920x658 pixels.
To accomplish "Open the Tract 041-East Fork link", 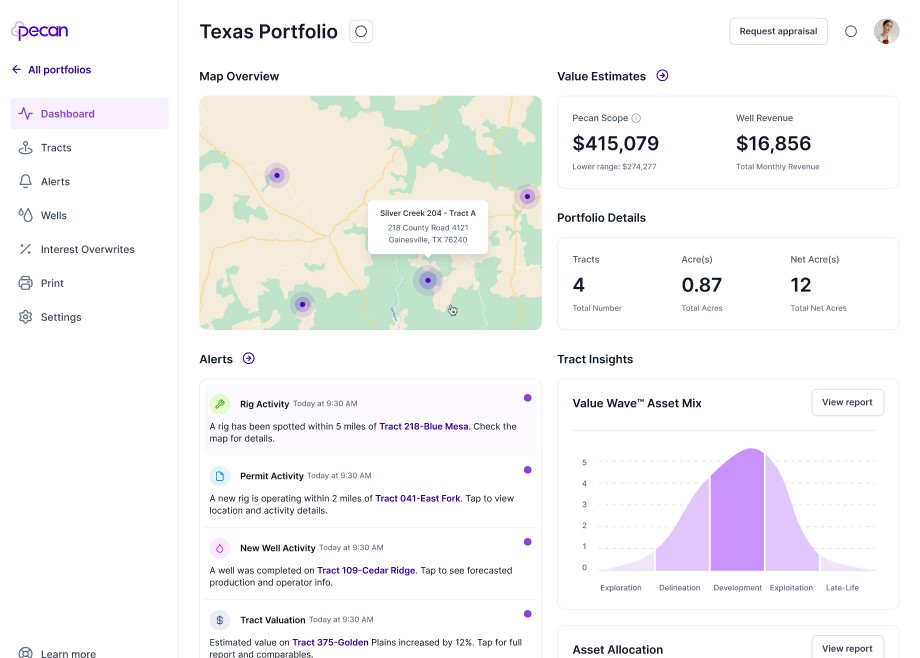I will pyautogui.click(x=418, y=498).
